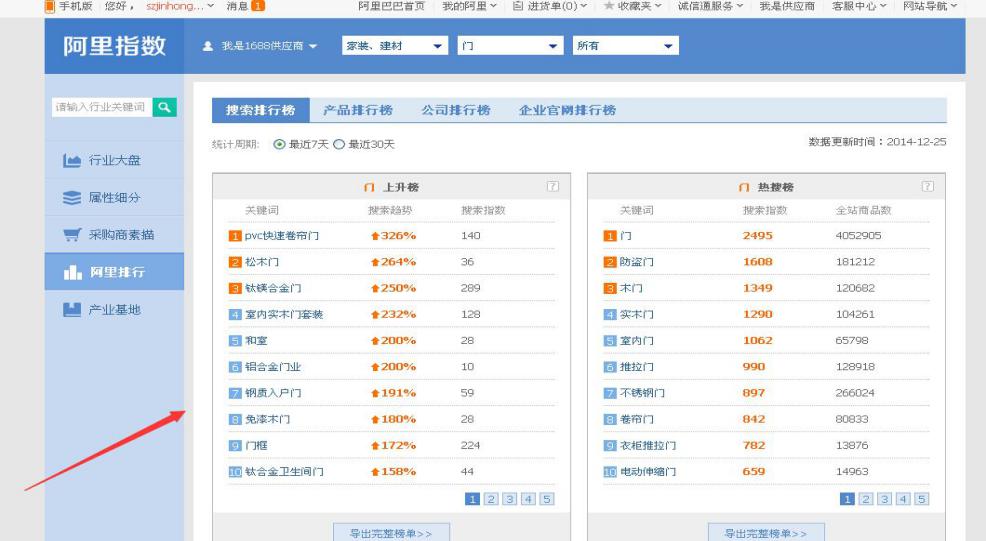Open 行业大盘 chart icon in sidebar

click(x=71, y=161)
